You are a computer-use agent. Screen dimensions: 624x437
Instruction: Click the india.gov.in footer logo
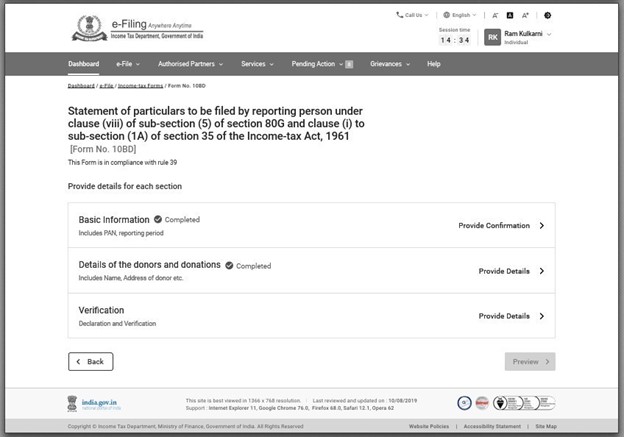(98, 402)
